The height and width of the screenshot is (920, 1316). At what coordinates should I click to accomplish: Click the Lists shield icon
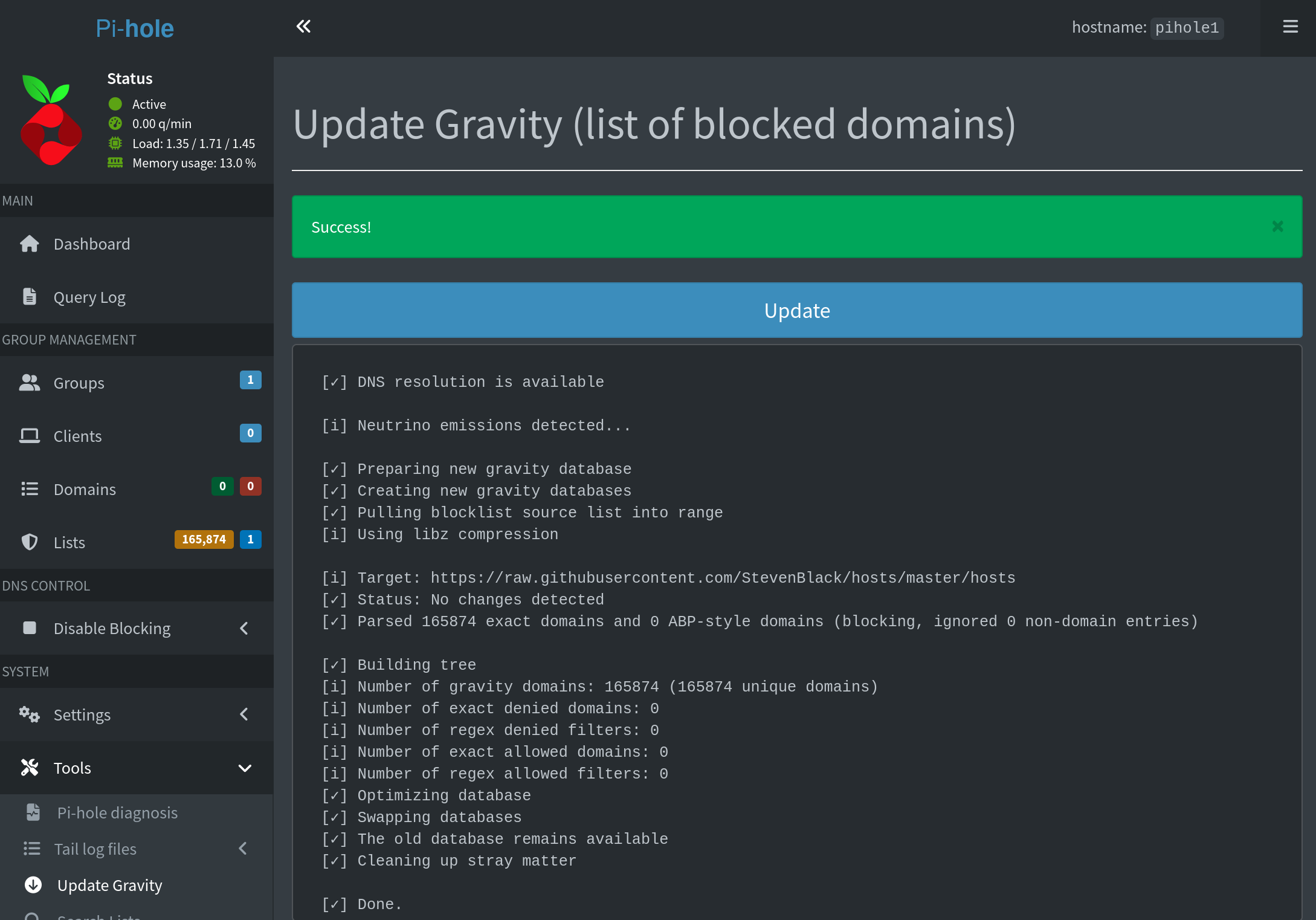pos(29,542)
